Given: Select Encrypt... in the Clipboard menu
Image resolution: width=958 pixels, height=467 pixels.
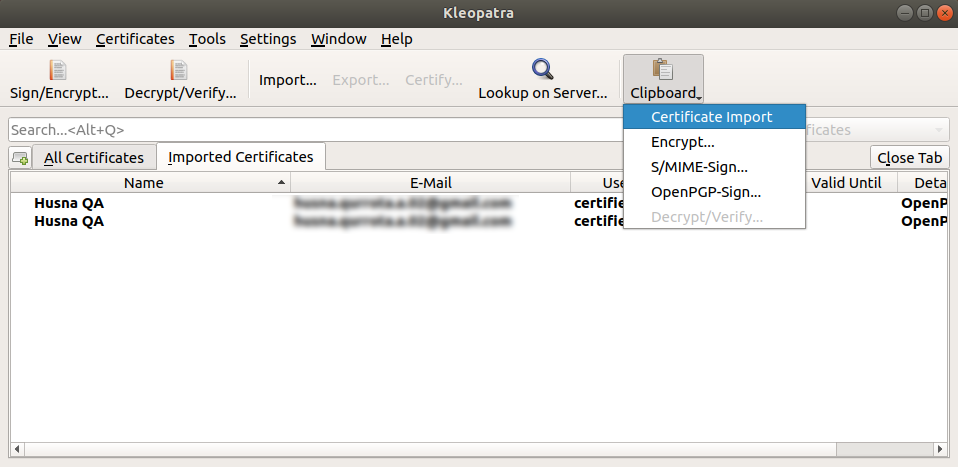Looking at the screenshot, I should tap(714, 142).
